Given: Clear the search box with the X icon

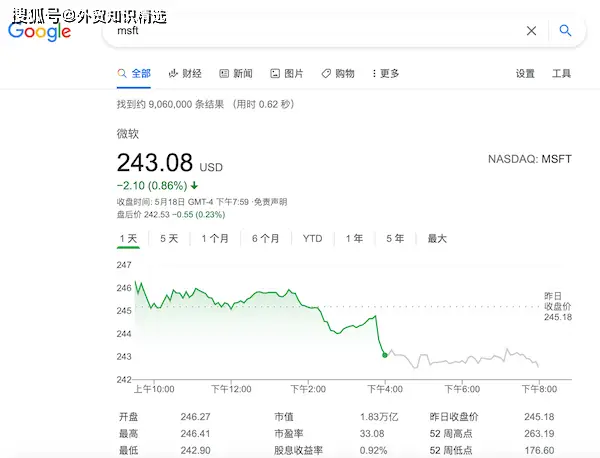Looking at the screenshot, I should 531,31.
